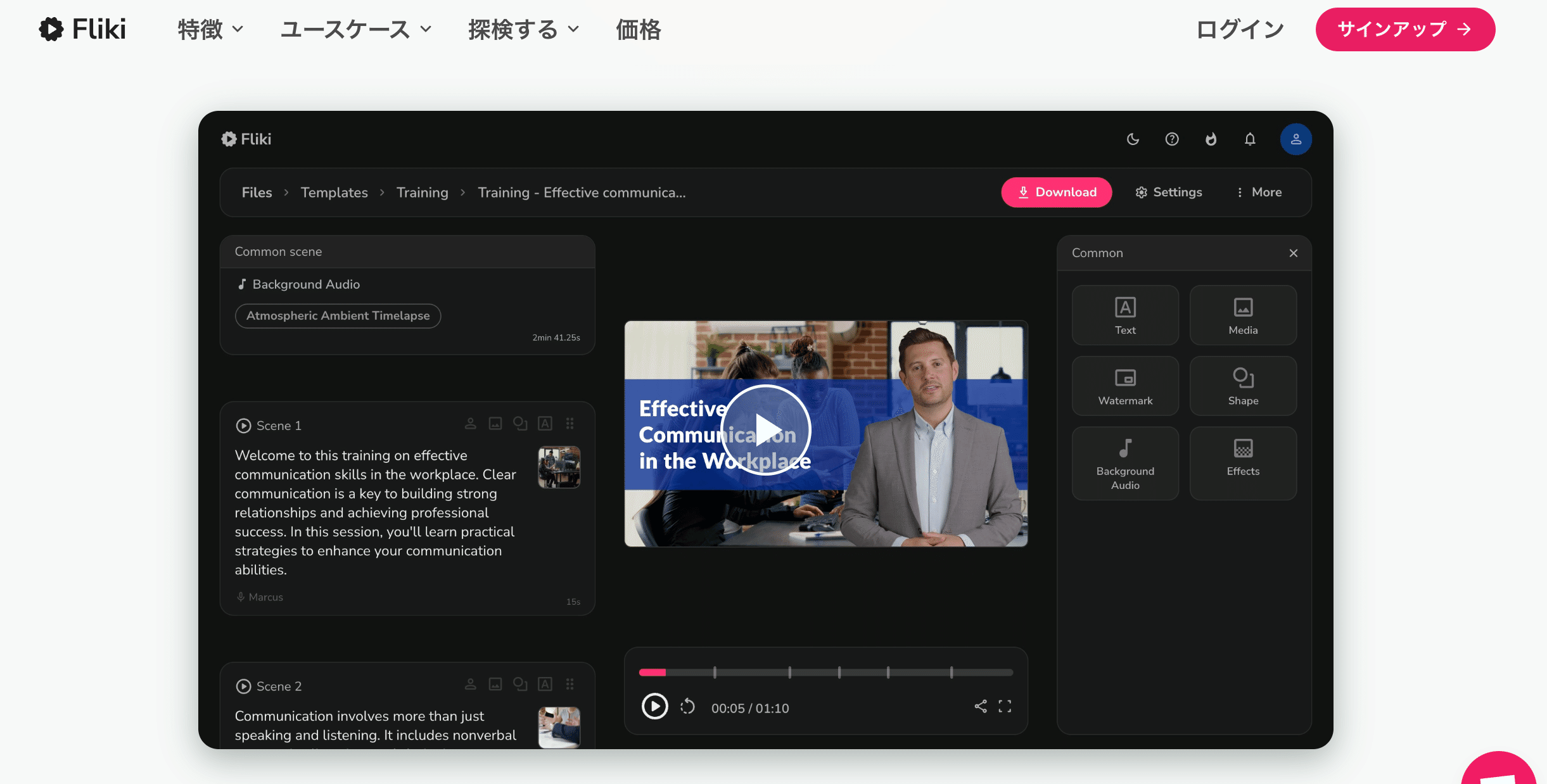The image size is (1547, 784).
Task: Open the 価格 pricing page
Action: coord(639,29)
